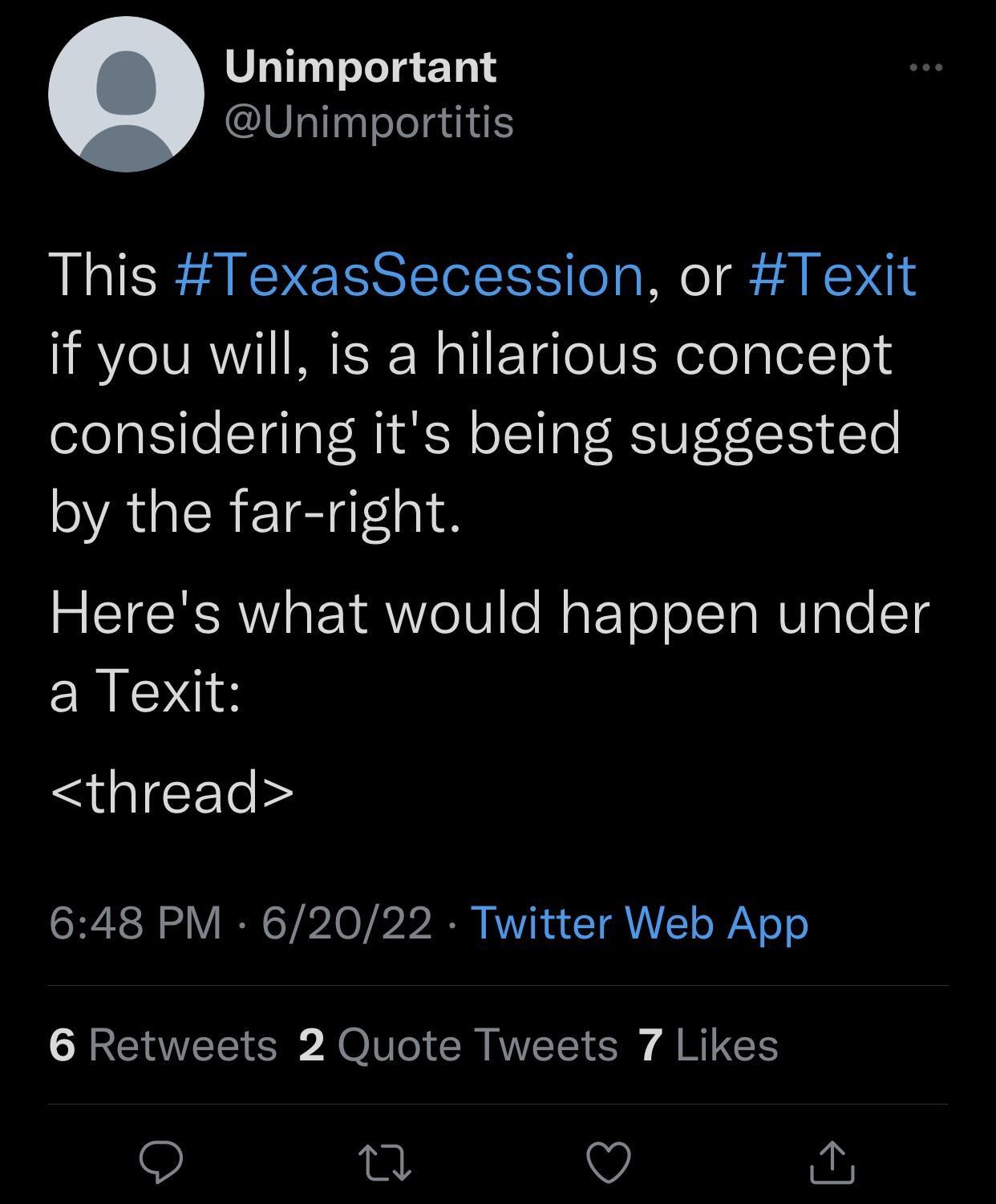Click the 7 Likes counter
Screen dimensions: 996x1204
point(704,1044)
